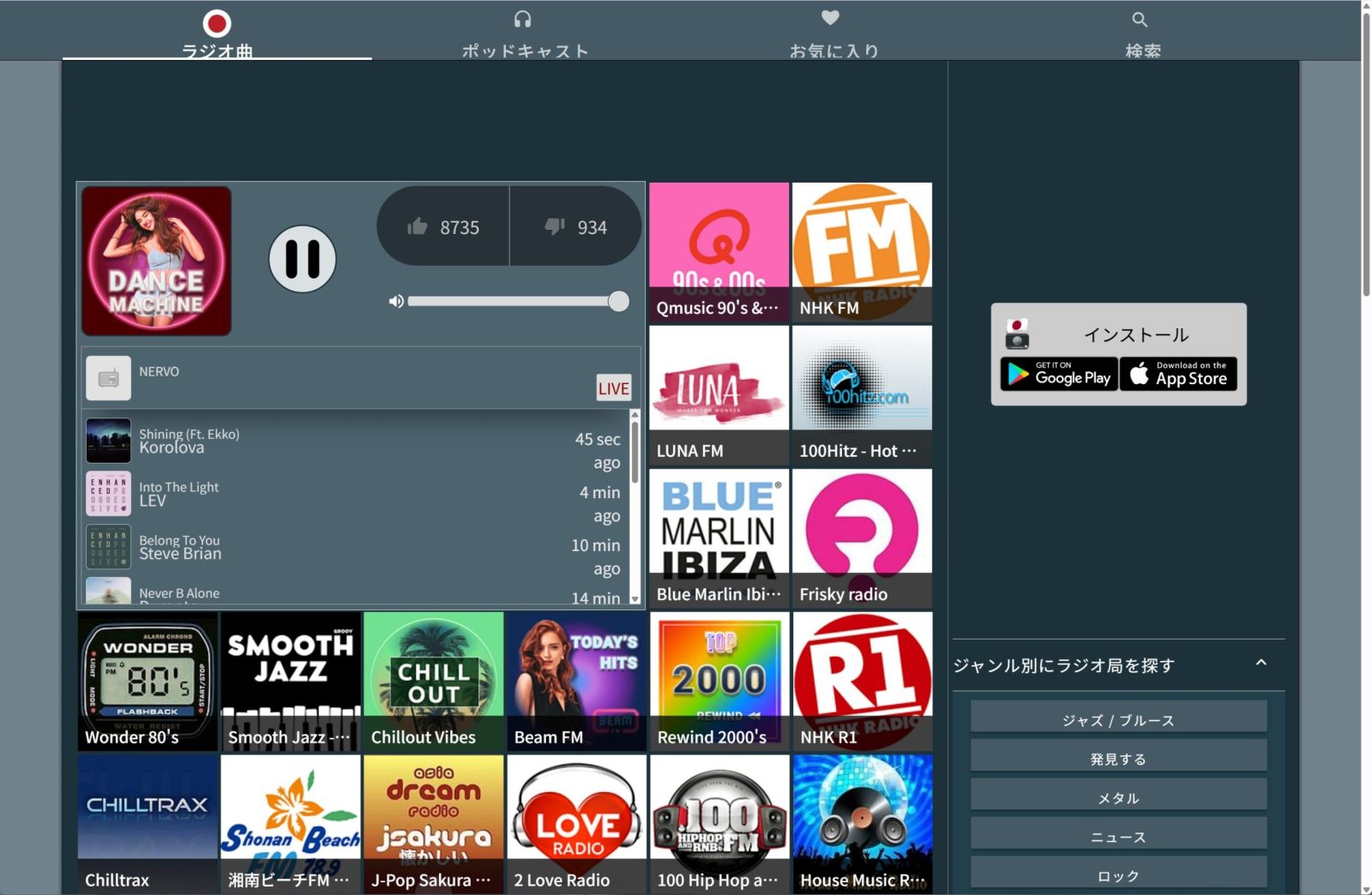Open the search magnifier icon
Image resolution: width=1372 pixels, height=895 pixels.
click(x=1140, y=20)
